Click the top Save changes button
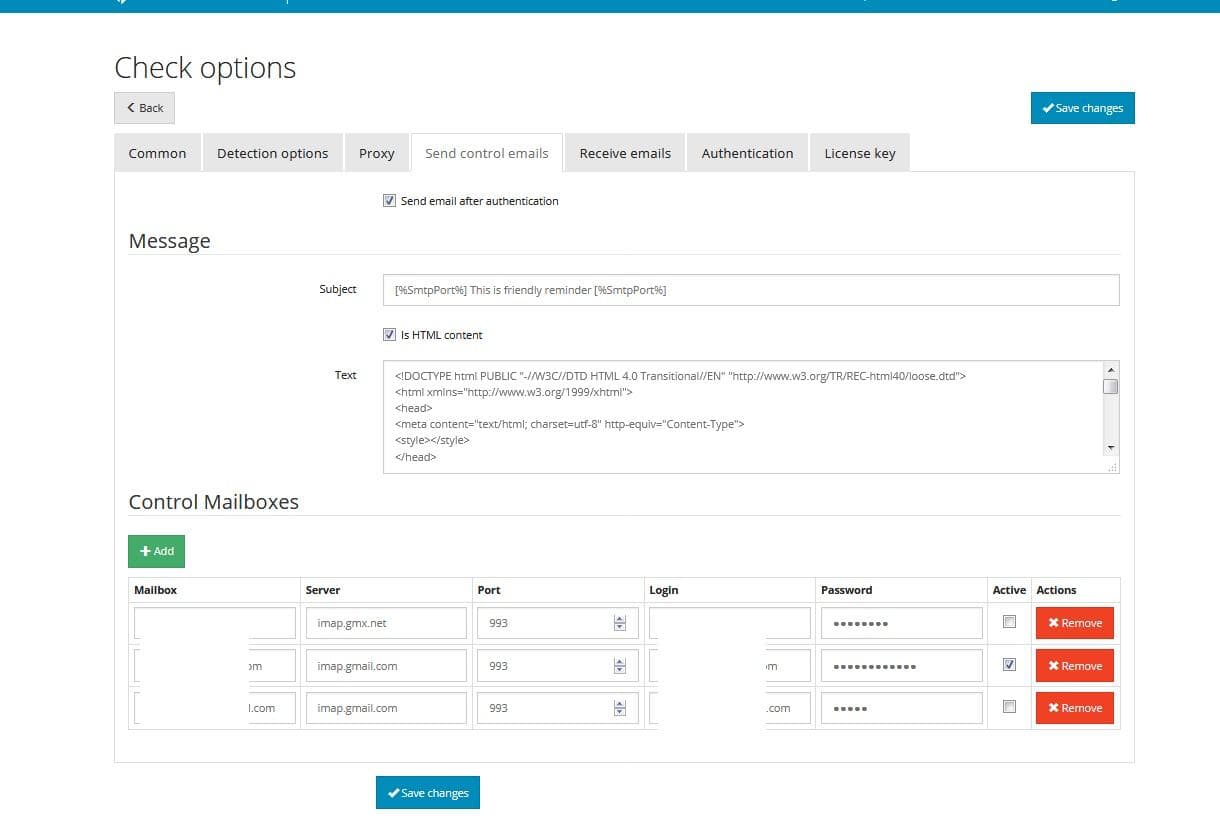Screen dimensions: 1220x826 [1082, 108]
